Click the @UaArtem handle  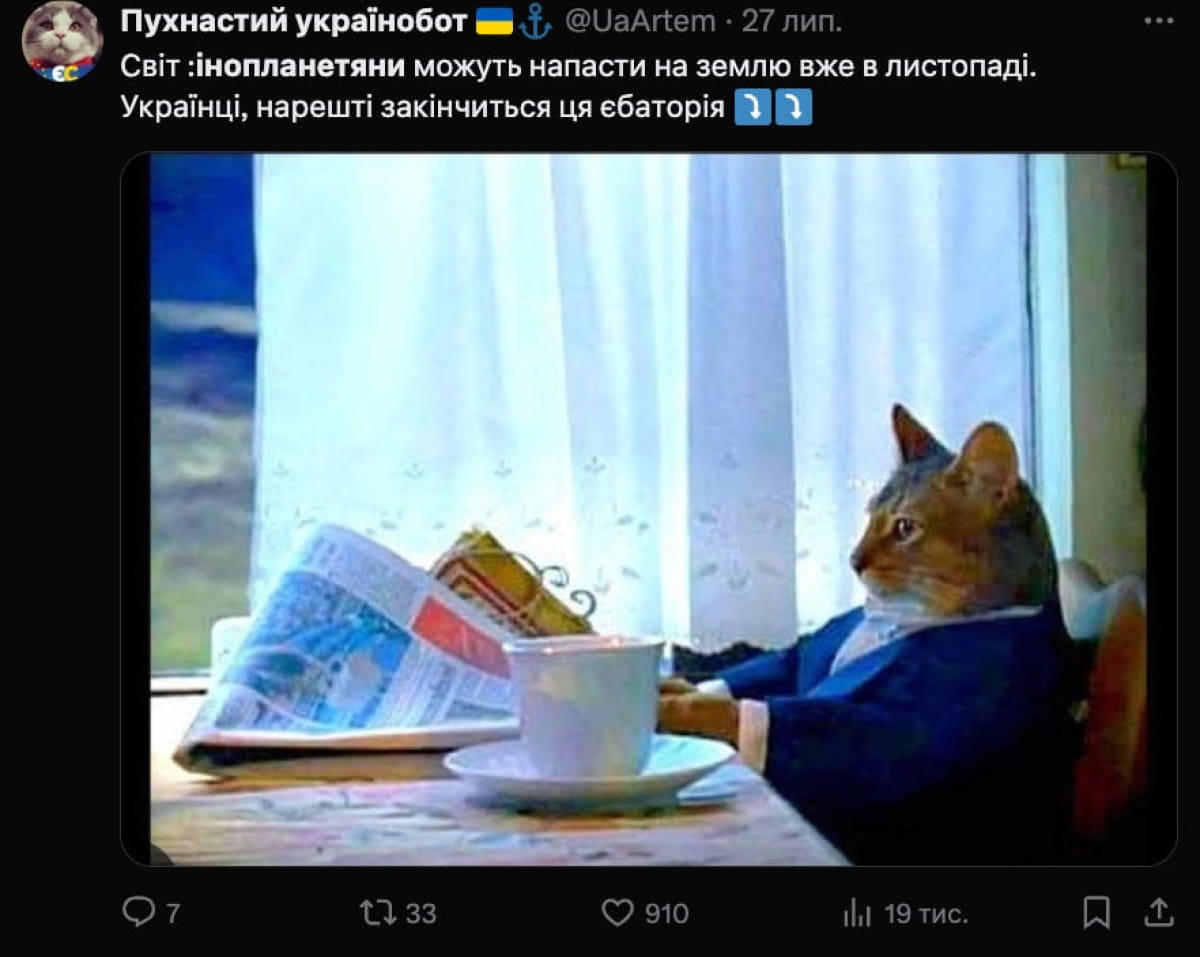tap(640, 21)
